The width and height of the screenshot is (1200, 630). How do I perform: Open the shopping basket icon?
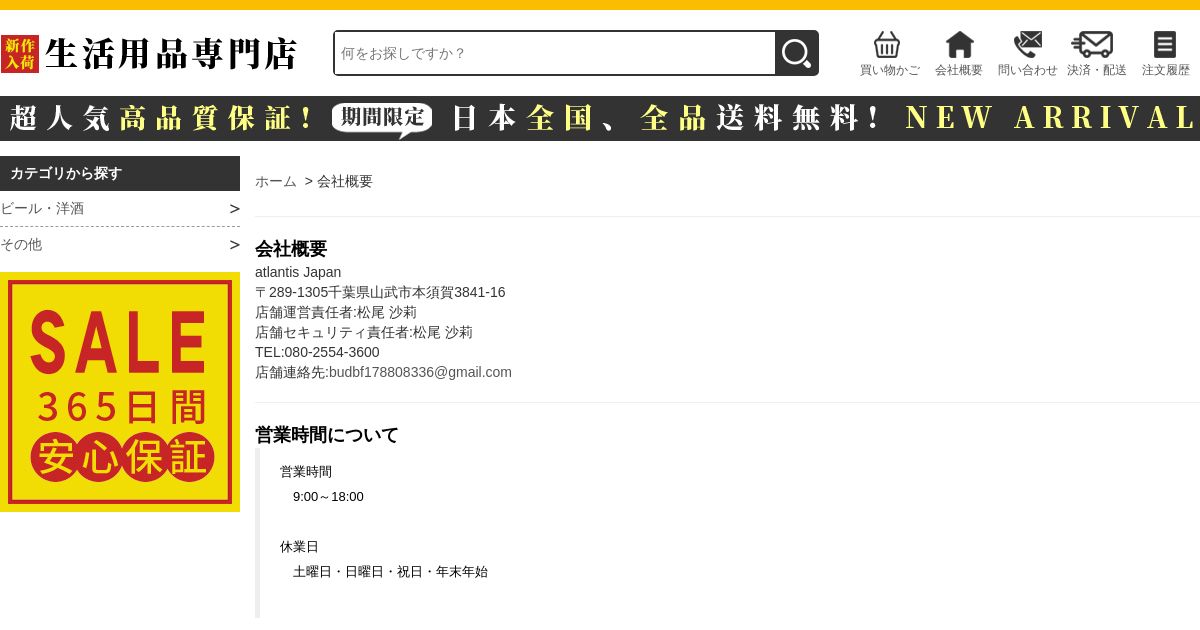[887, 45]
